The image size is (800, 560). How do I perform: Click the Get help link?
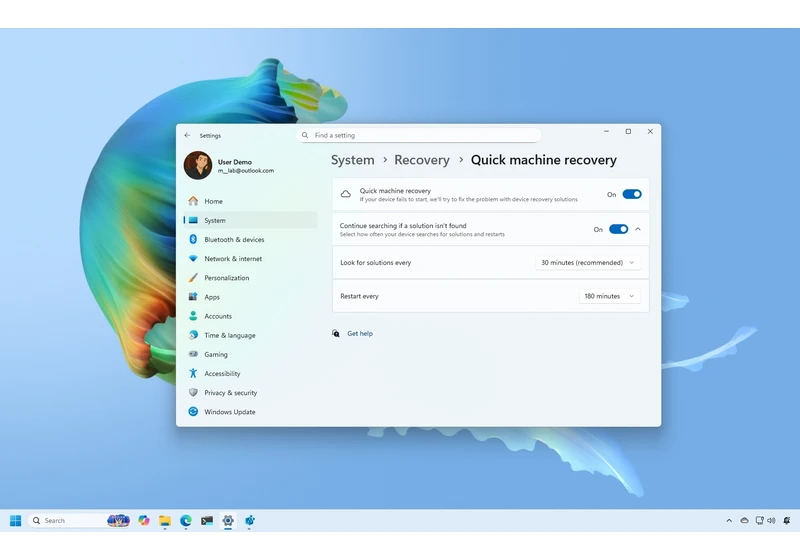click(x=360, y=333)
